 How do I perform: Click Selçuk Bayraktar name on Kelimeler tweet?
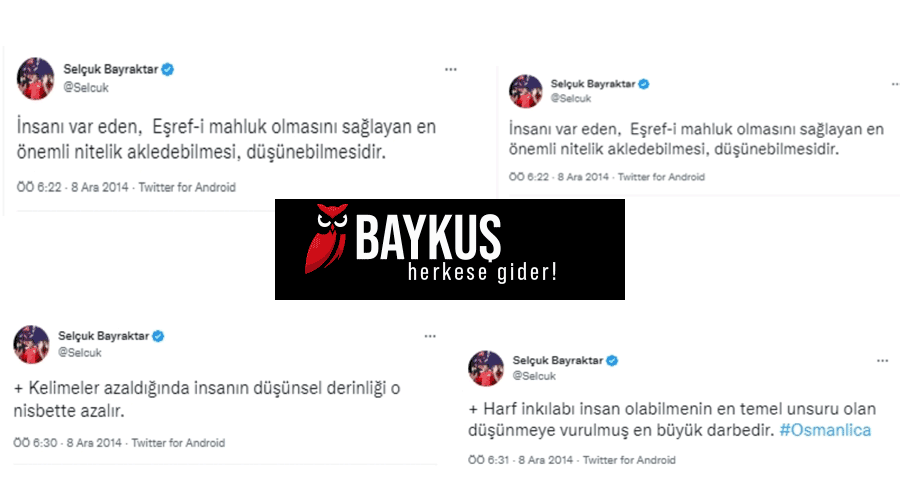tap(103, 336)
